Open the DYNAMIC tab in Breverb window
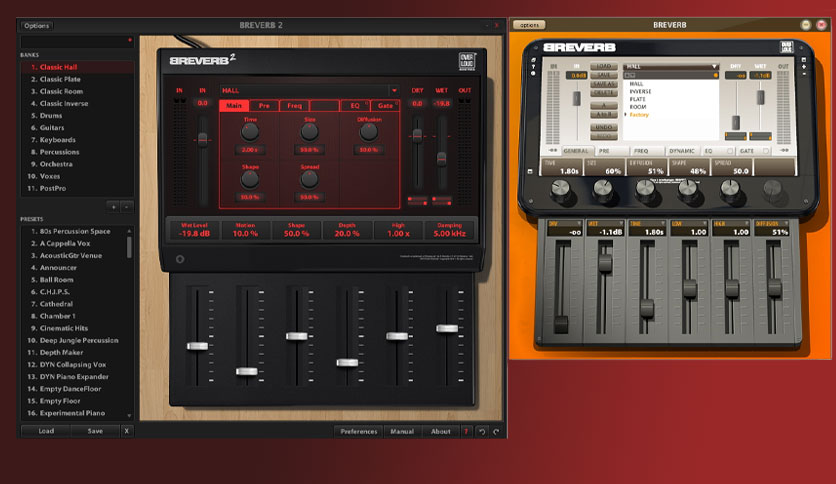 pos(681,151)
